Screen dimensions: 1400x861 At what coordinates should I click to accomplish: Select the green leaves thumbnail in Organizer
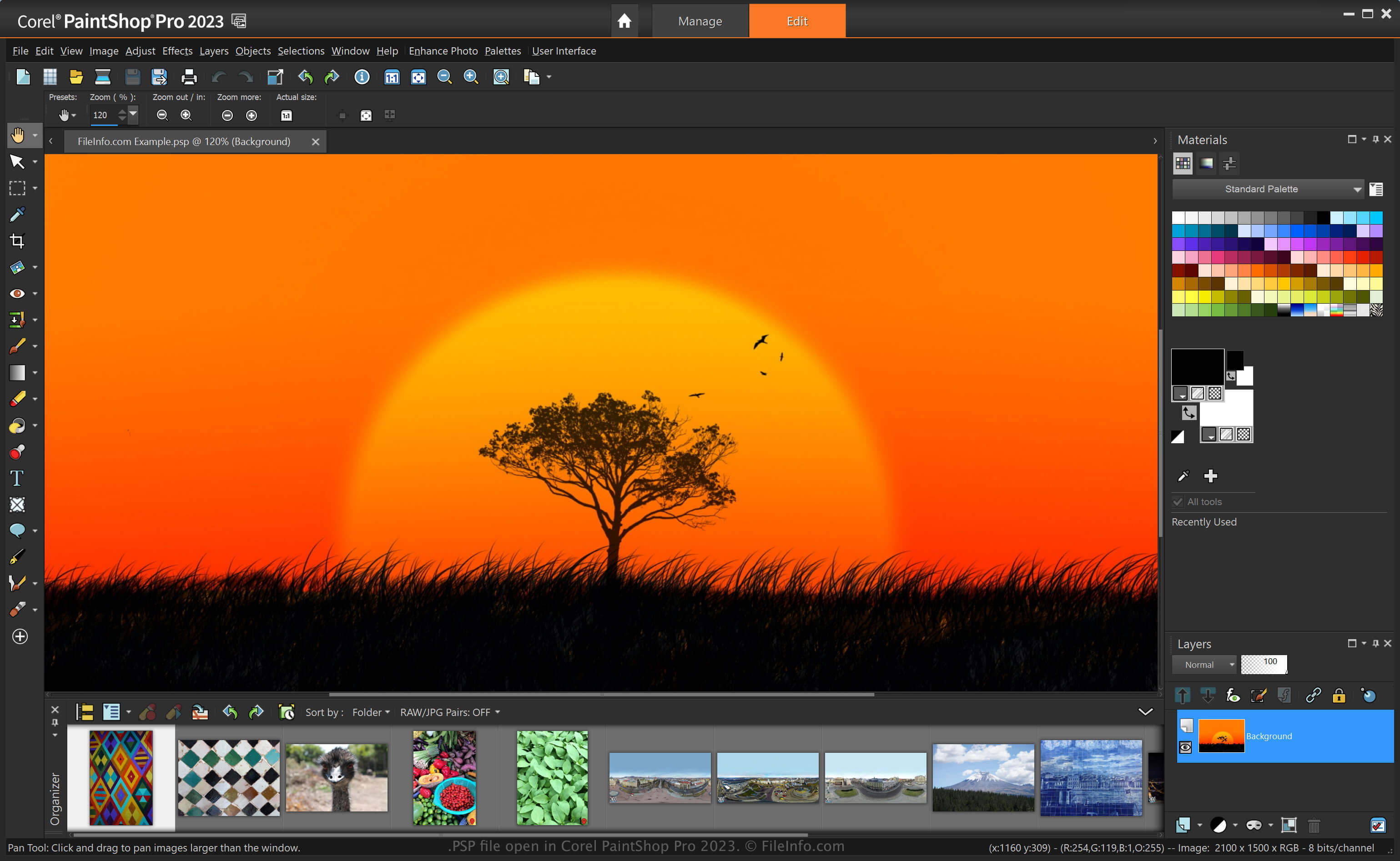point(552,777)
